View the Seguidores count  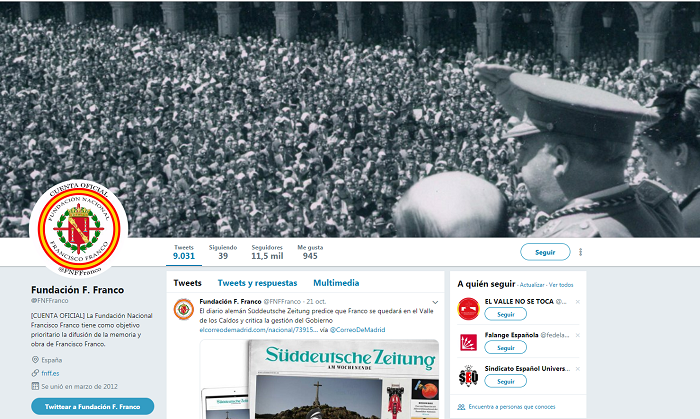(267, 252)
